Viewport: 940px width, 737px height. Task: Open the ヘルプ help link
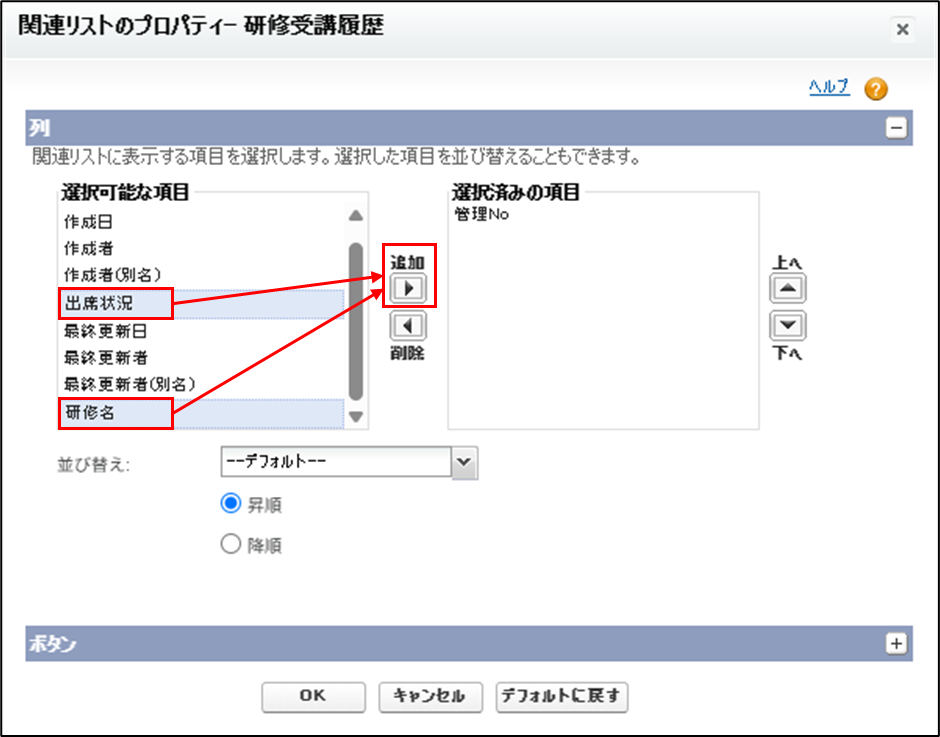pos(829,87)
